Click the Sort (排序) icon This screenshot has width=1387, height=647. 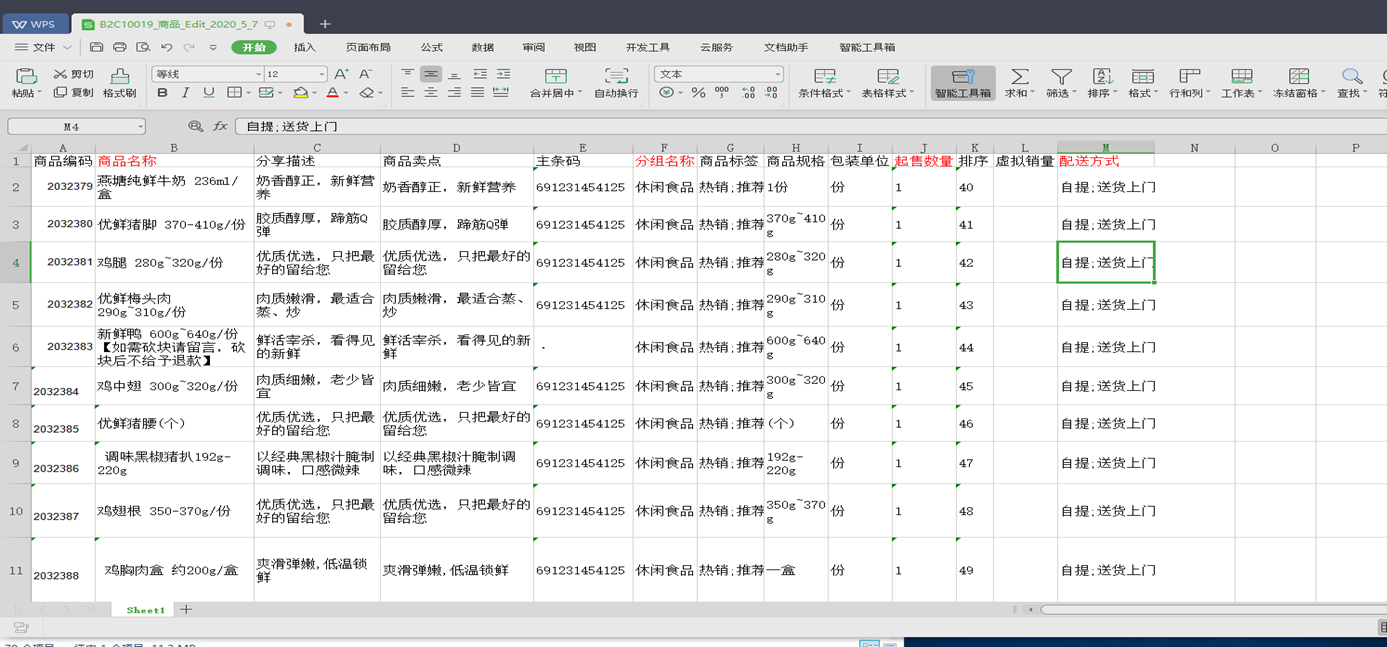1102,76
